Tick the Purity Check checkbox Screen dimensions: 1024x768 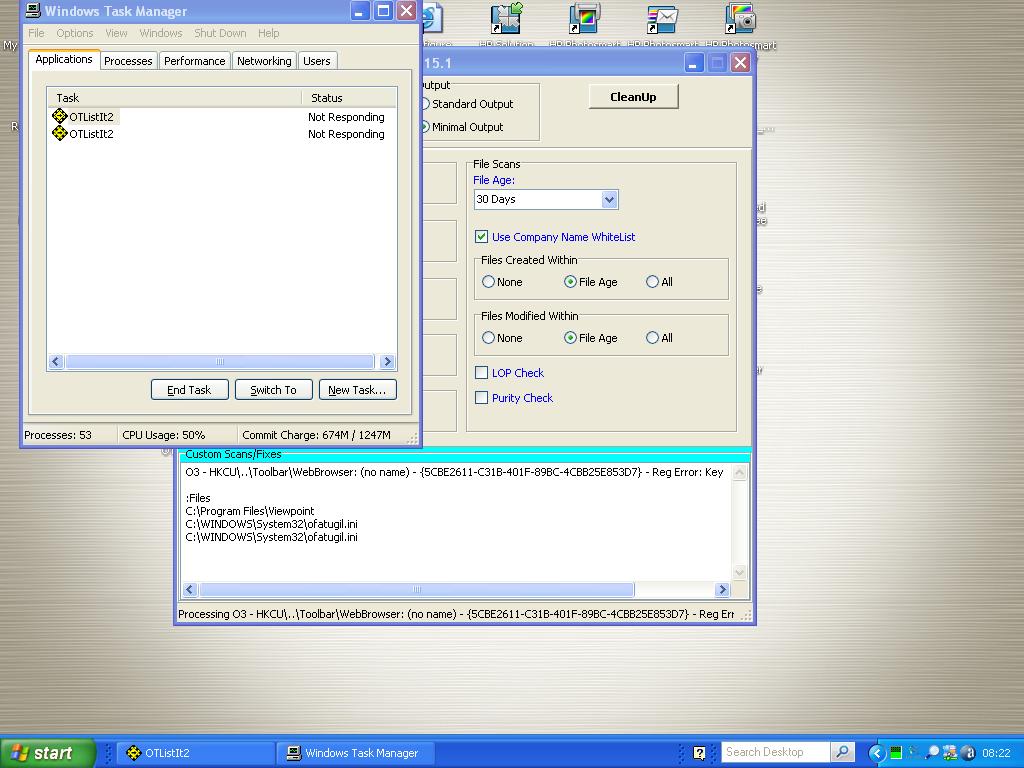click(481, 398)
